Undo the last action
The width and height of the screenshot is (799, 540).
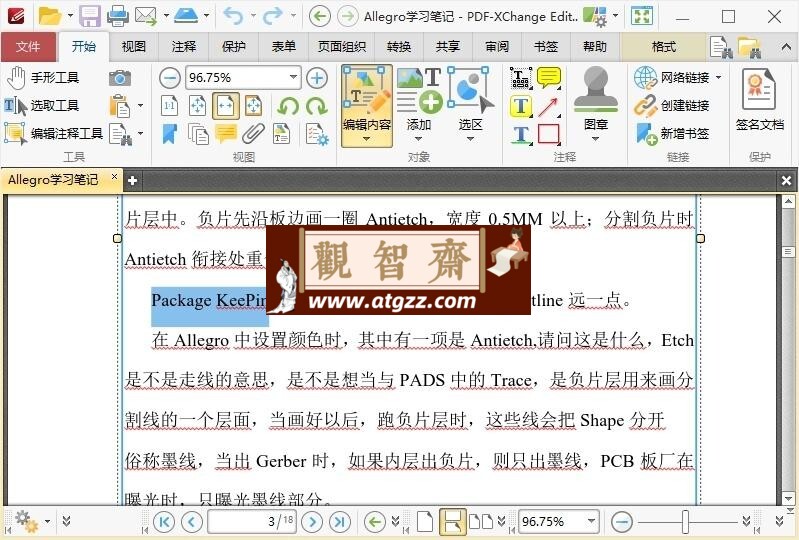click(x=233, y=16)
